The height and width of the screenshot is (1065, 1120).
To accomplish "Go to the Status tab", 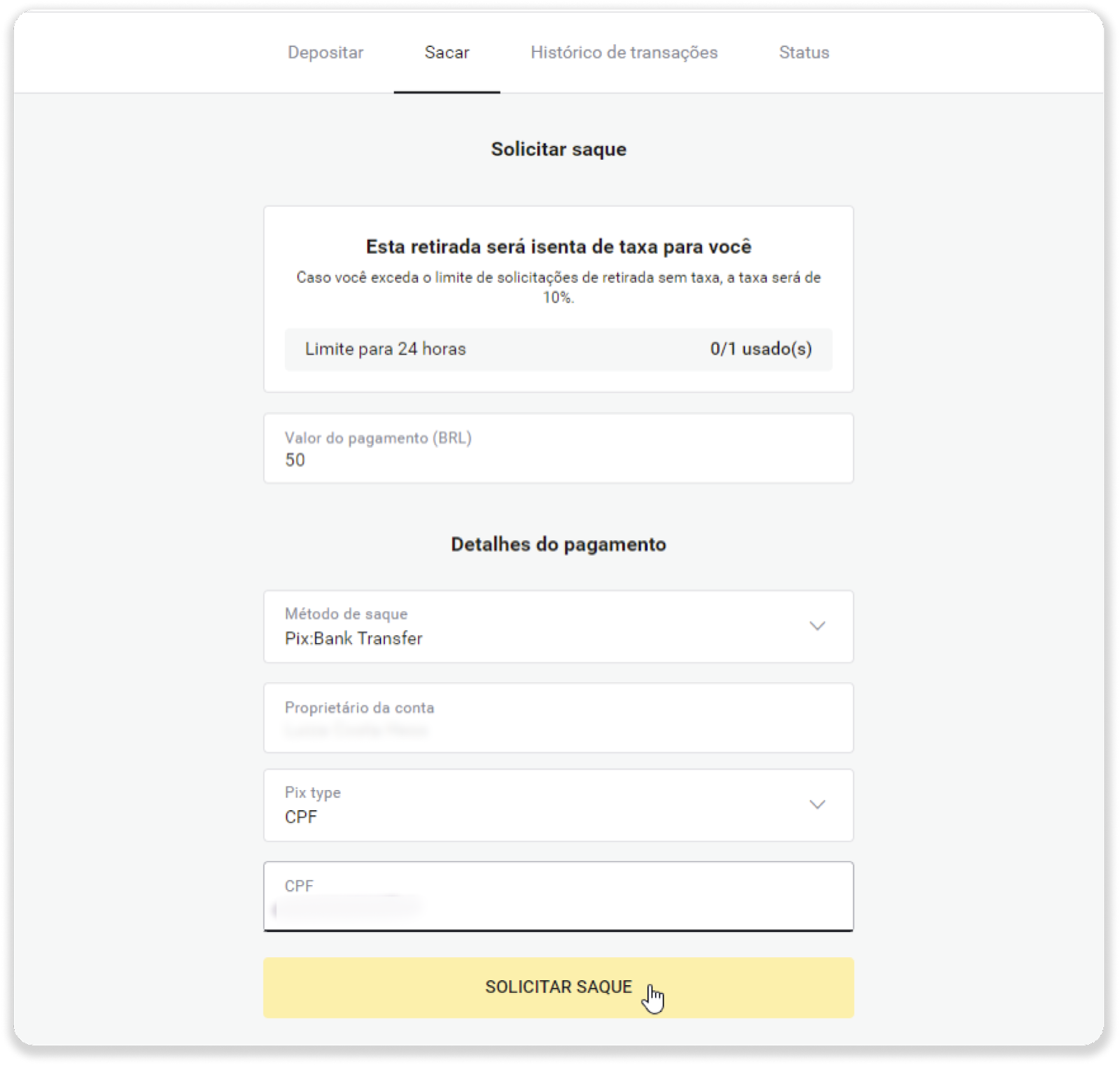I will (804, 52).
